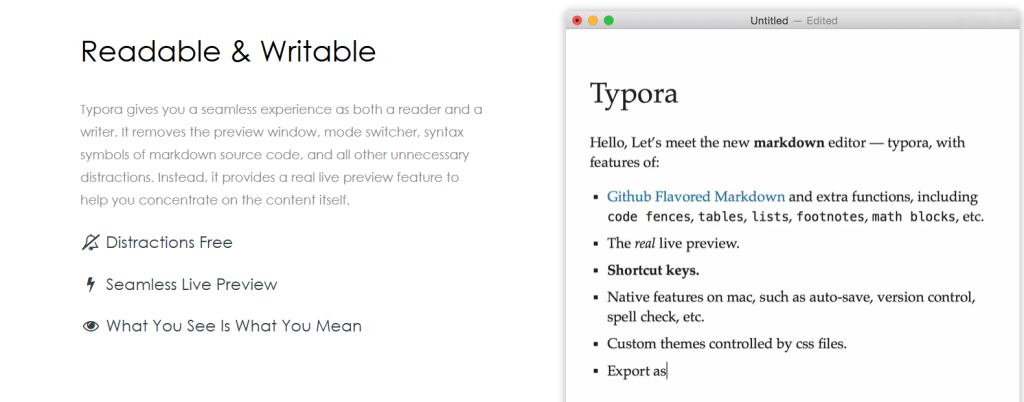Click the italic word real in the list
The image size is (1024, 402).
point(645,244)
